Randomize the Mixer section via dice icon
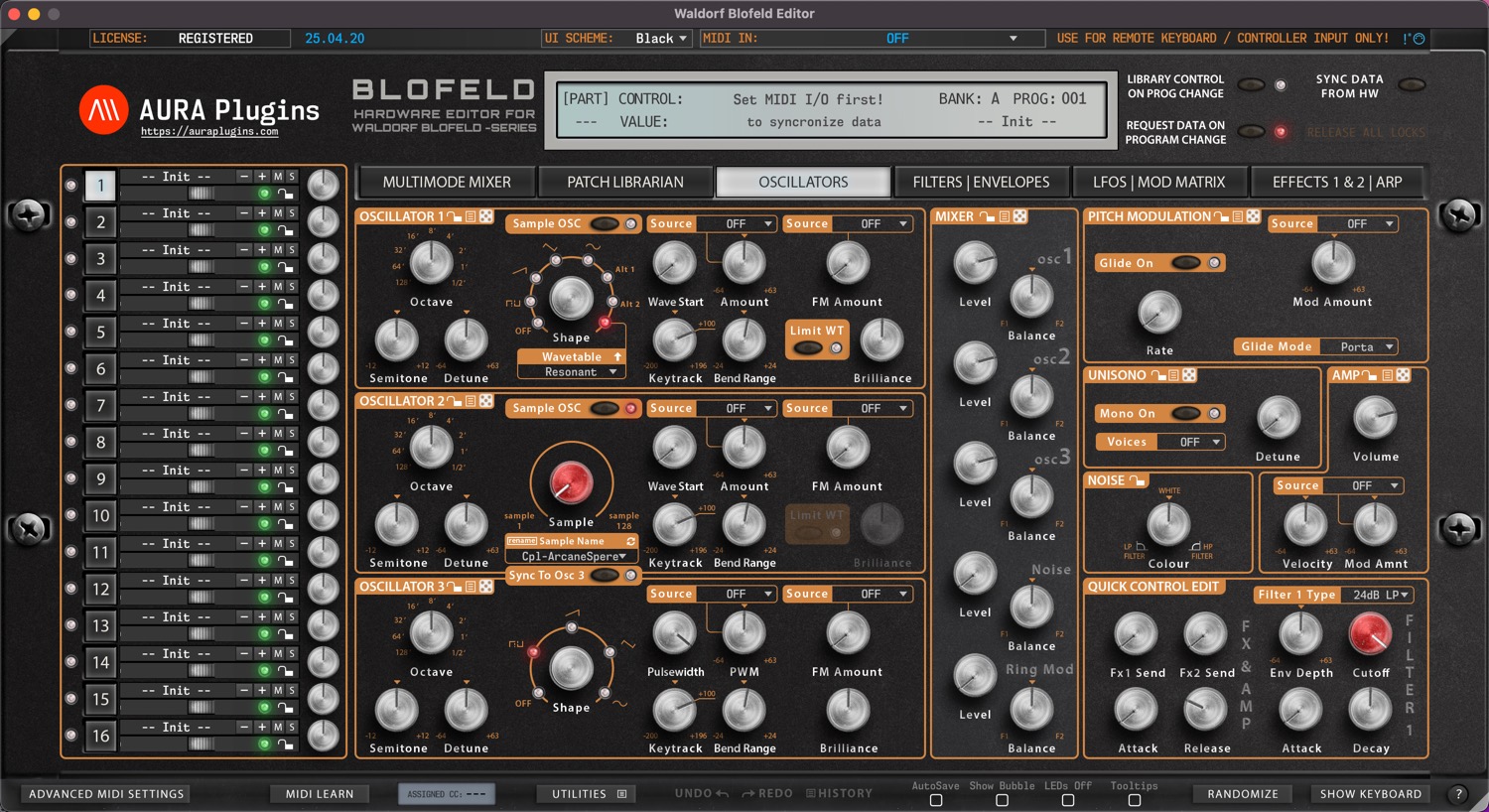 1019,216
